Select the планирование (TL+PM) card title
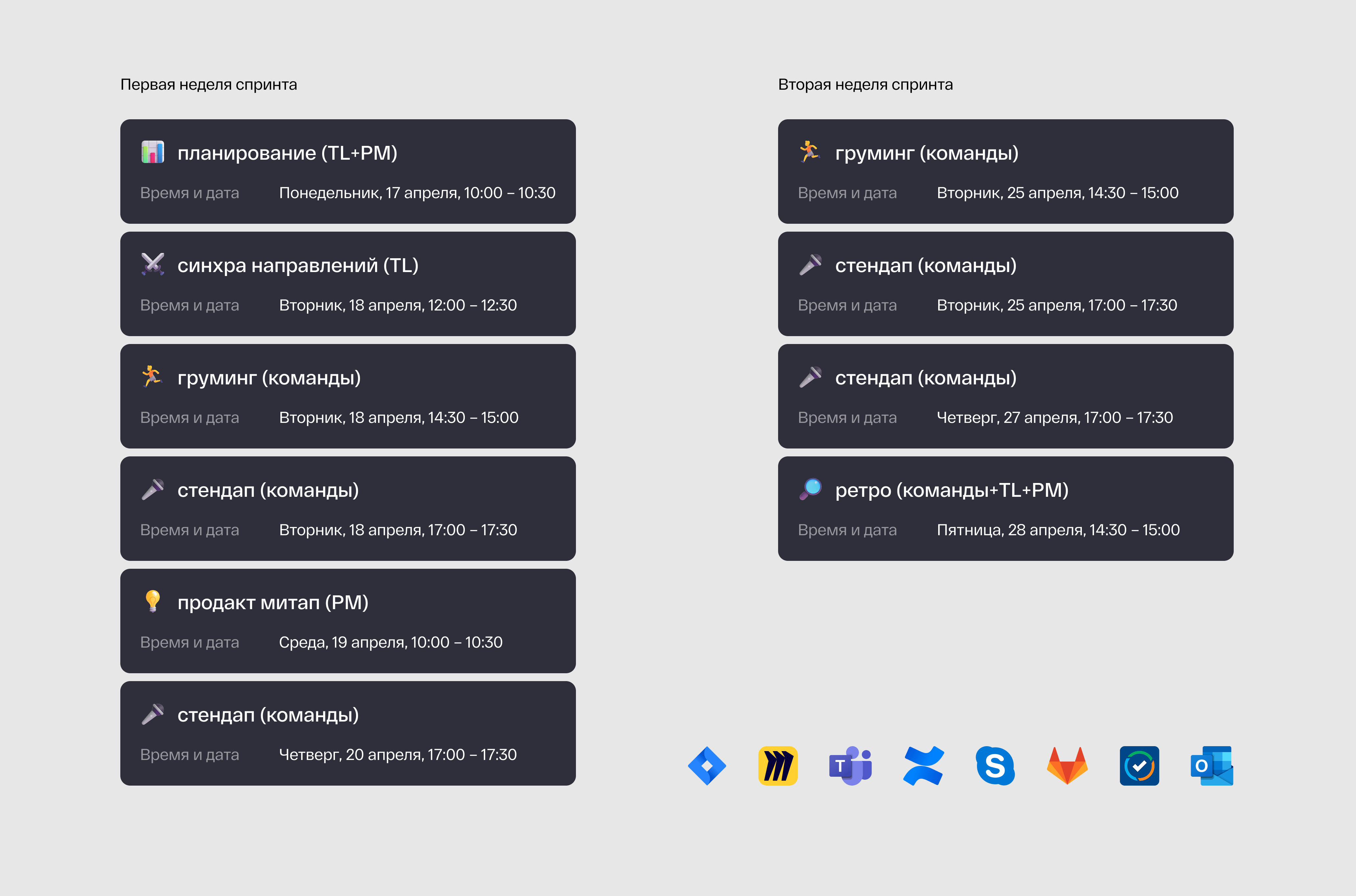The height and width of the screenshot is (896, 1356). (x=287, y=153)
